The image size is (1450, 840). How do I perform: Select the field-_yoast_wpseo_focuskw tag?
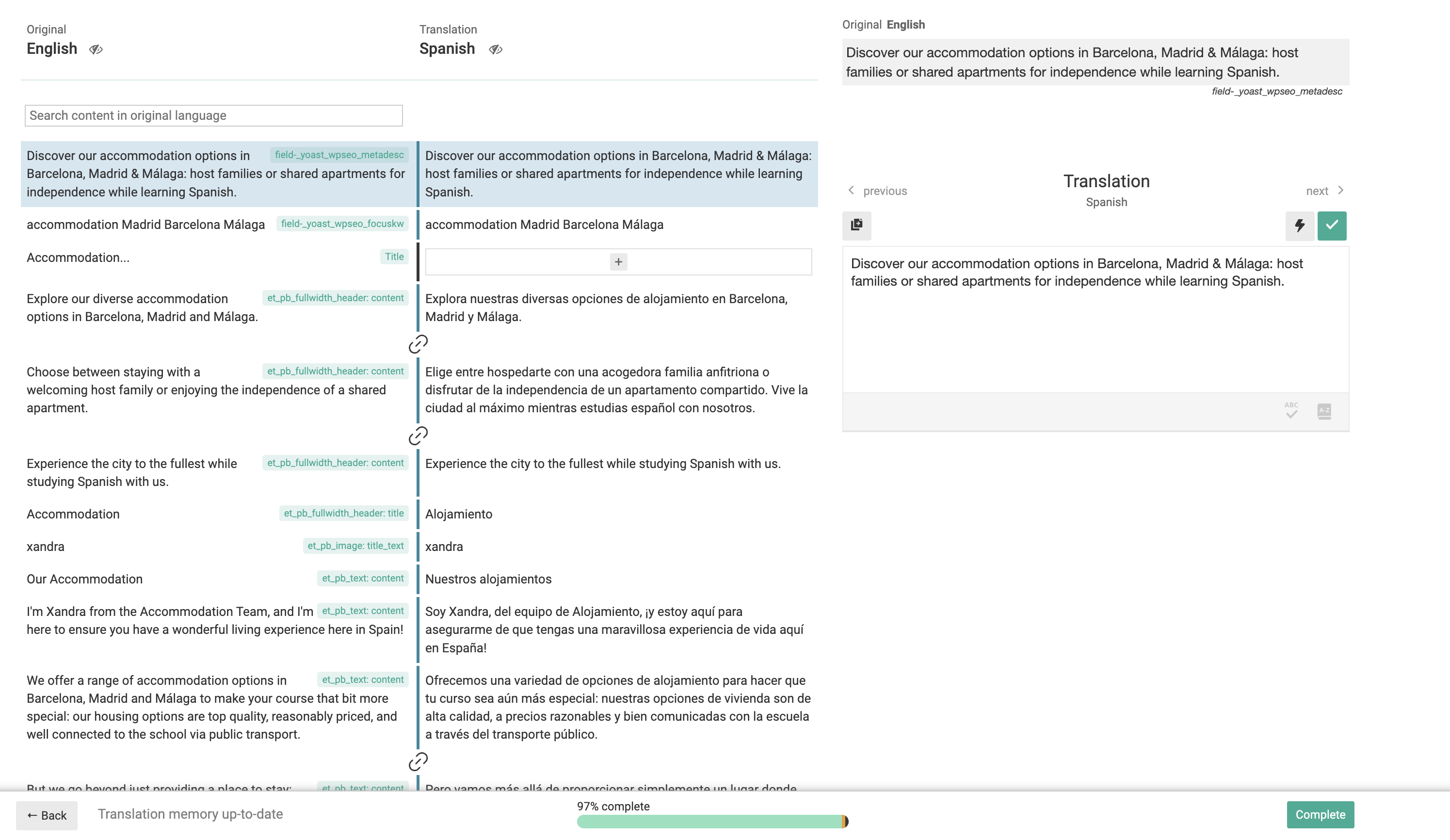(x=342, y=224)
